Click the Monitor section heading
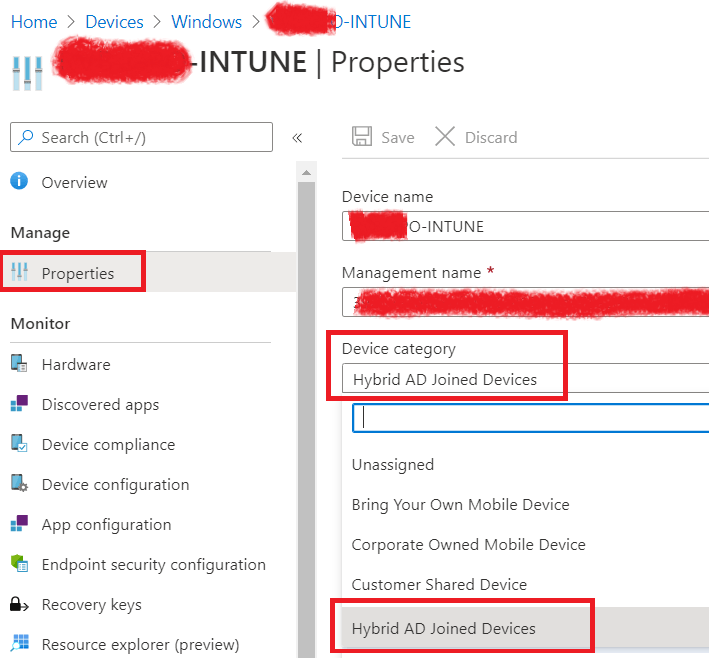Image resolution: width=709 pixels, height=658 pixels. 40,323
